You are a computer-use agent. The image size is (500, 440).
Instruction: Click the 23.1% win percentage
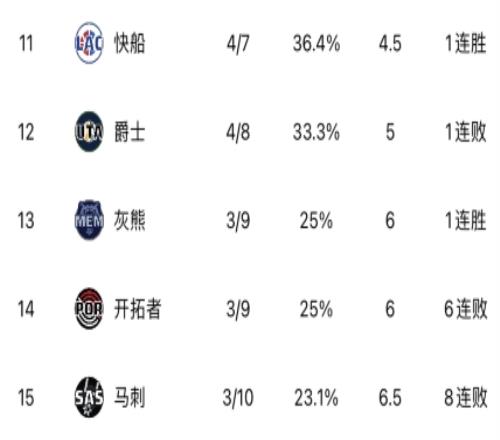point(316,398)
